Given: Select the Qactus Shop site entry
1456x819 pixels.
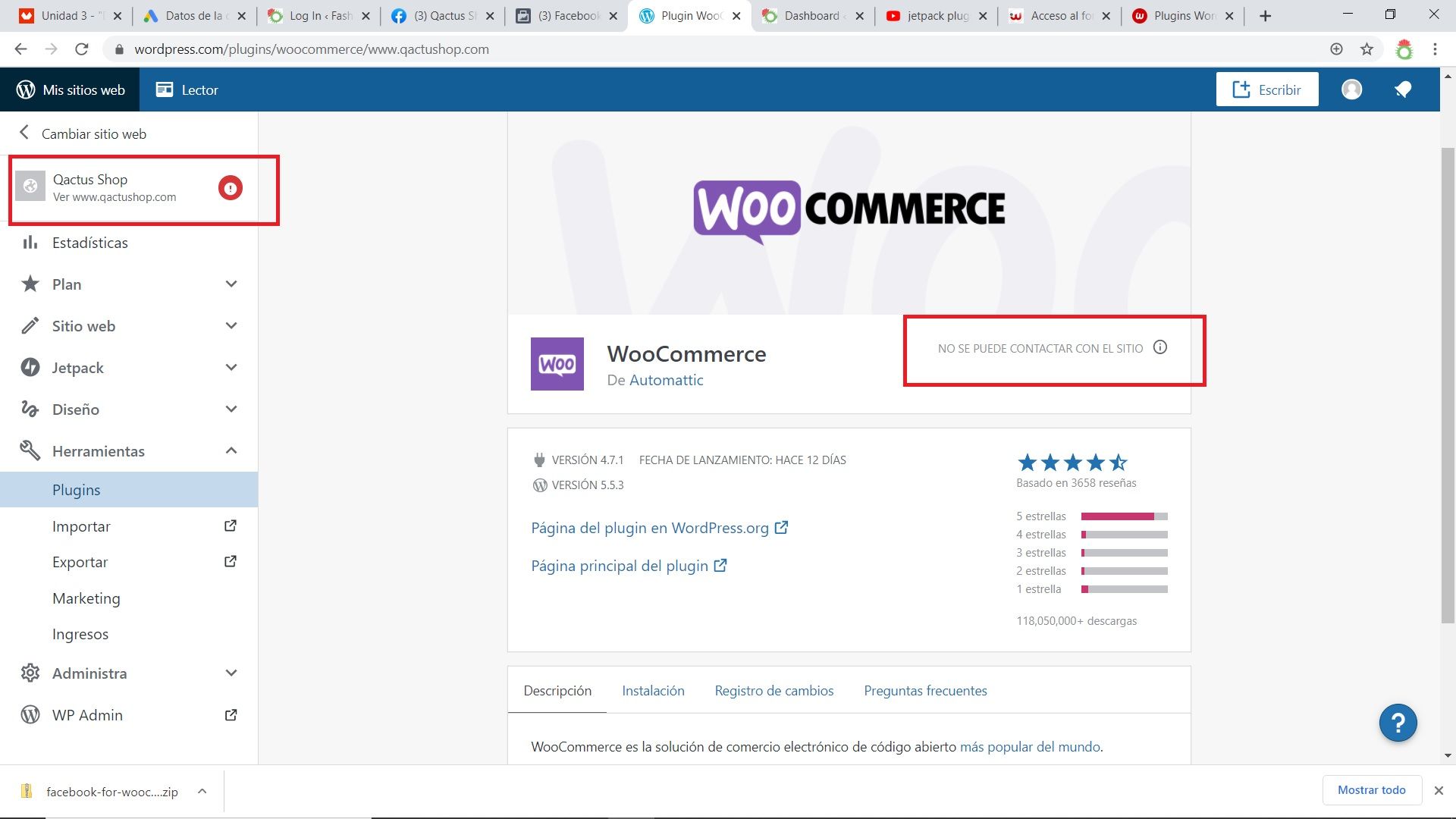Looking at the screenshot, I should point(129,187).
